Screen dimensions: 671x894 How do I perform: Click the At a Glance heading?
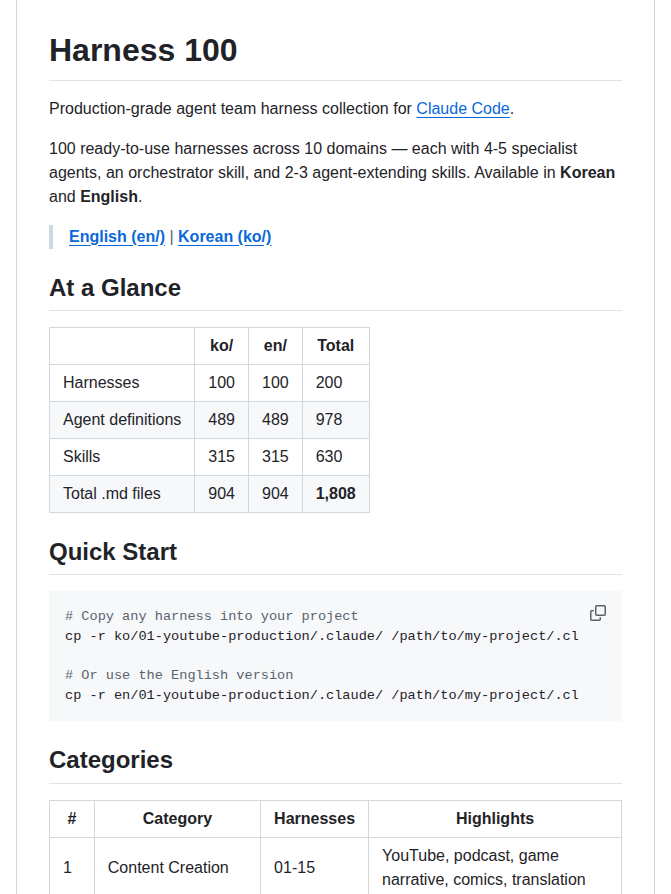[115, 288]
